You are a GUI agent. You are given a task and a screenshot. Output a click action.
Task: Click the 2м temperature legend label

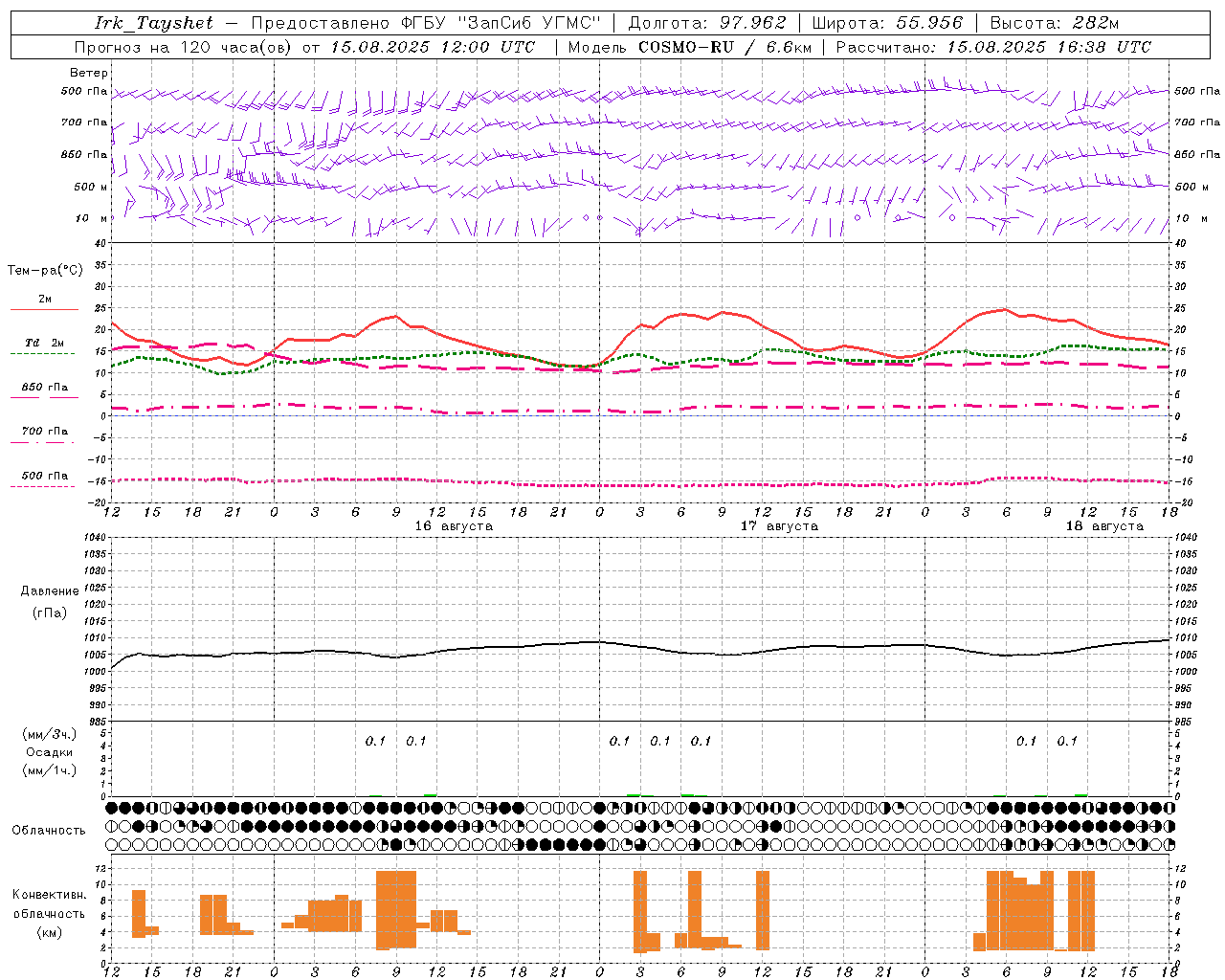click(45, 300)
